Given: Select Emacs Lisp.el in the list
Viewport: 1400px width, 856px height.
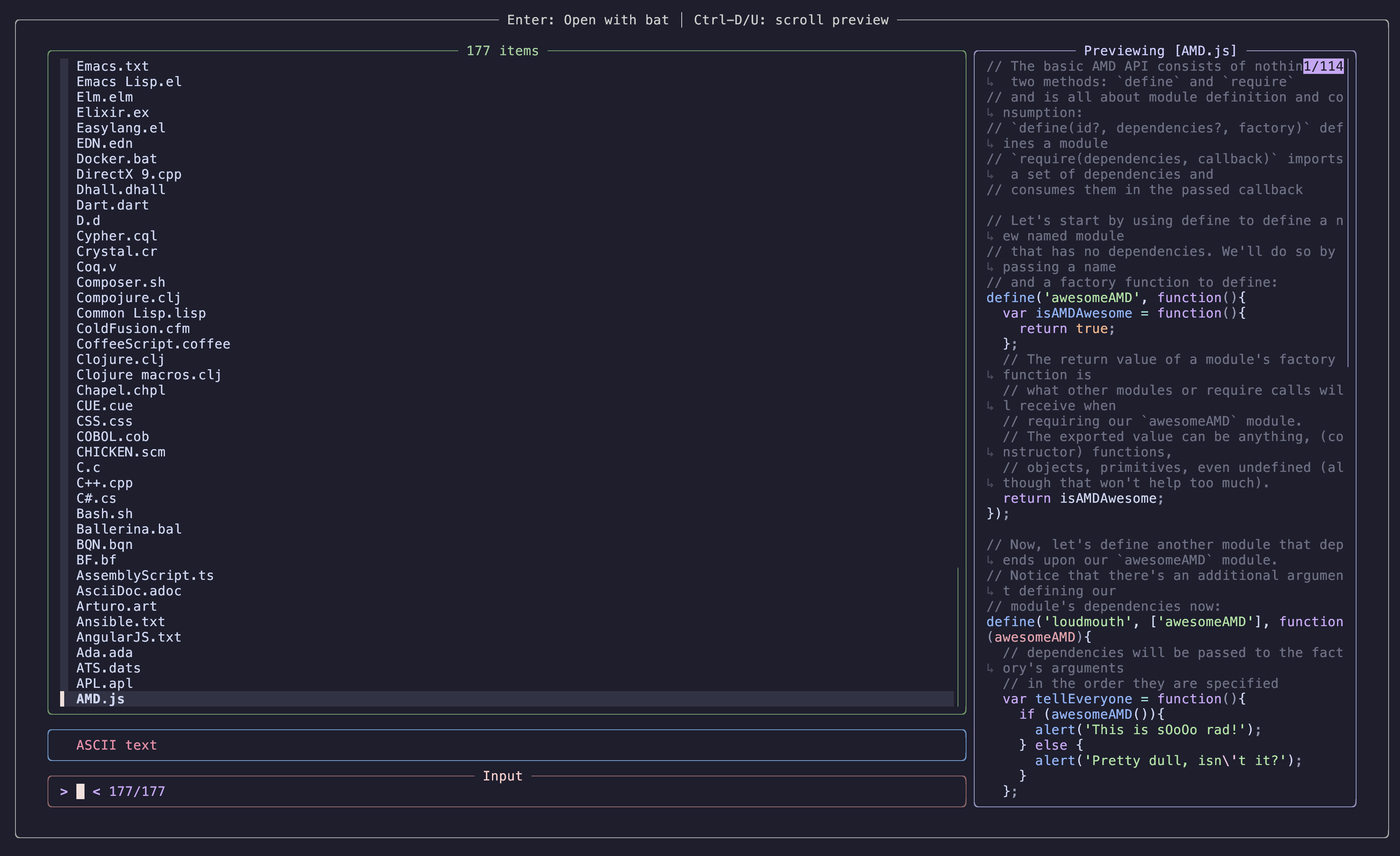Looking at the screenshot, I should tap(129, 82).
